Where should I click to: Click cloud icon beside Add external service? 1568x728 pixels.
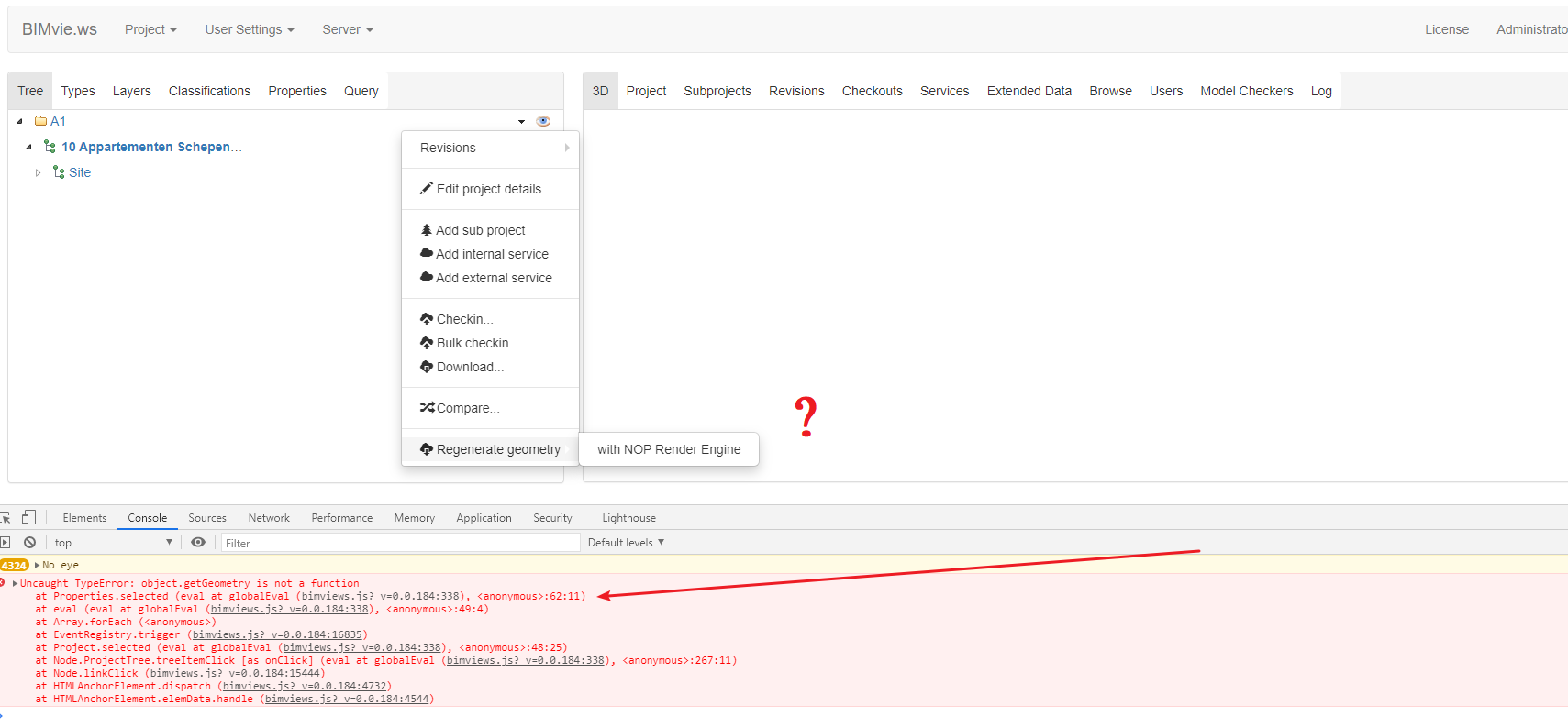[x=427, y=277]
